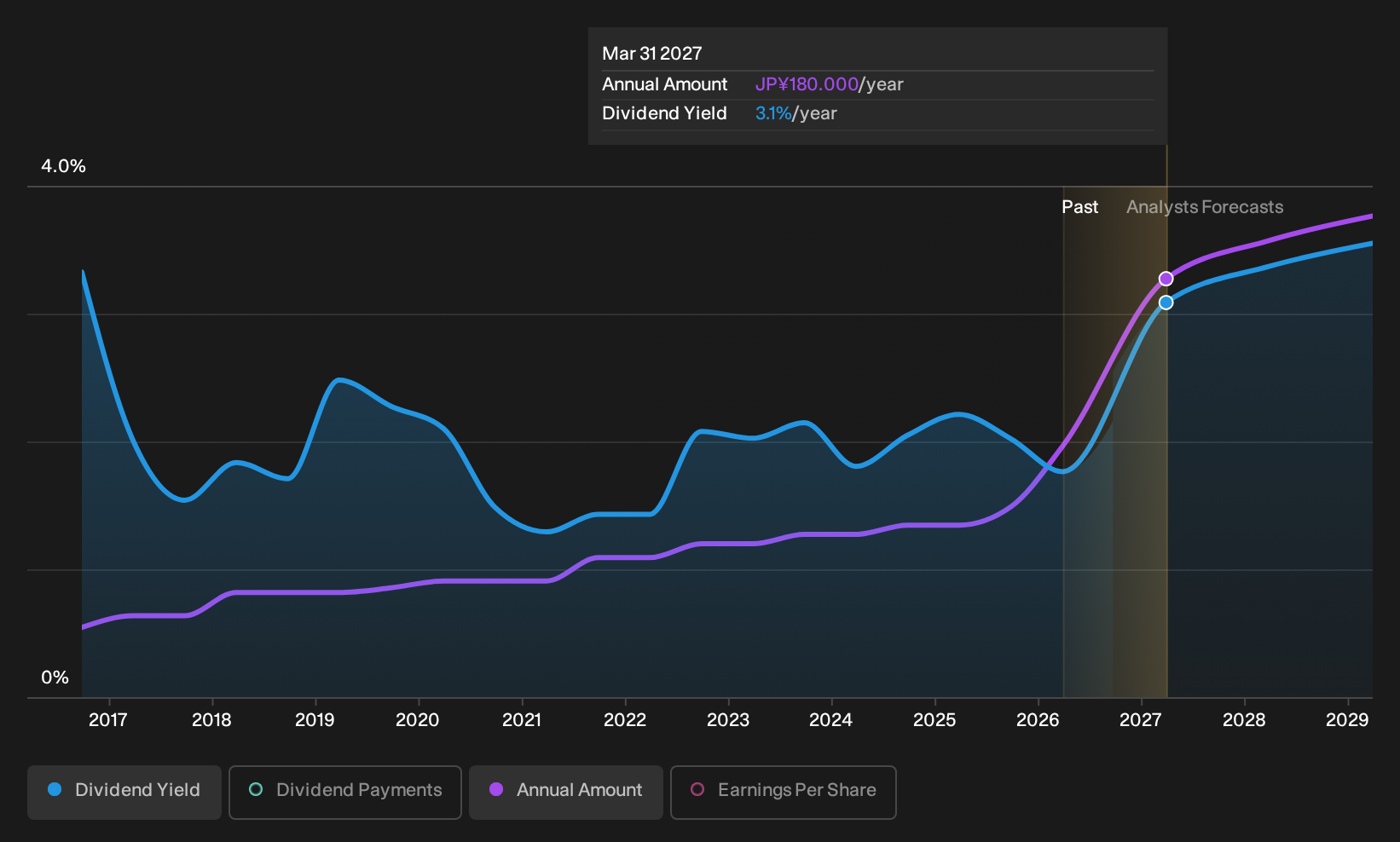
Task: Click the 2029 x-axis year label
Action: coord(1347,720)
